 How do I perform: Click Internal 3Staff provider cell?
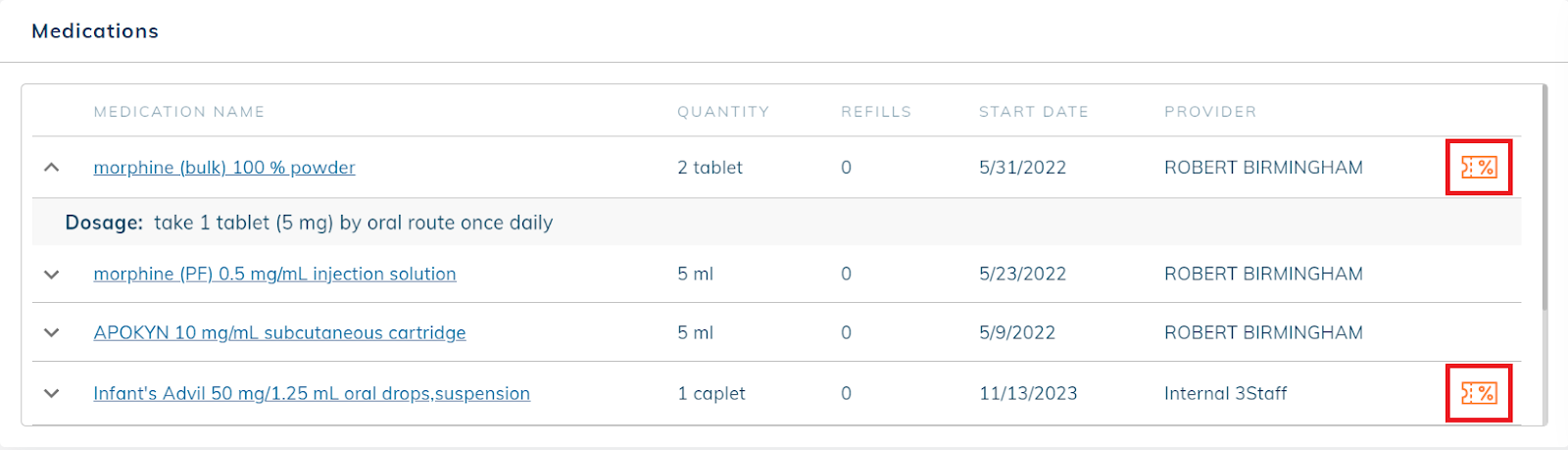pyautogui.click(x=1225, y=393)
